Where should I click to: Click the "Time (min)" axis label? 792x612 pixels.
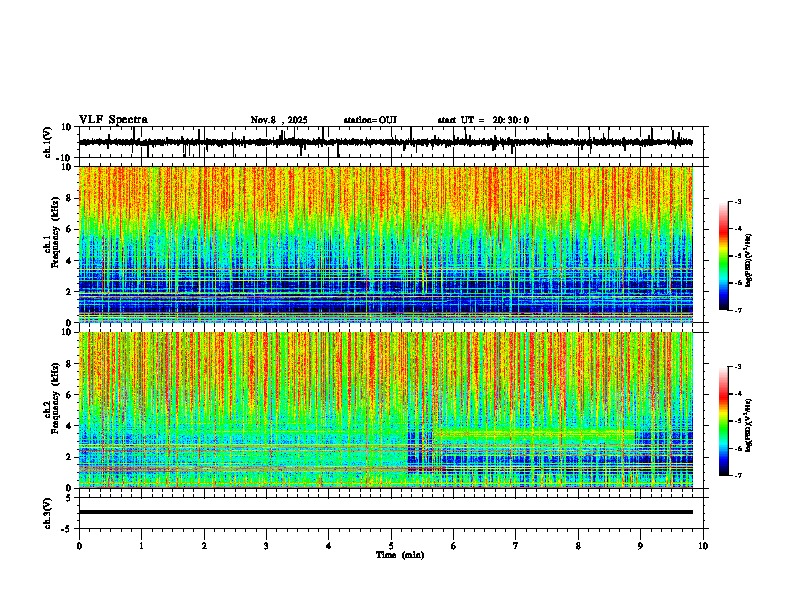tap(400, 555)
